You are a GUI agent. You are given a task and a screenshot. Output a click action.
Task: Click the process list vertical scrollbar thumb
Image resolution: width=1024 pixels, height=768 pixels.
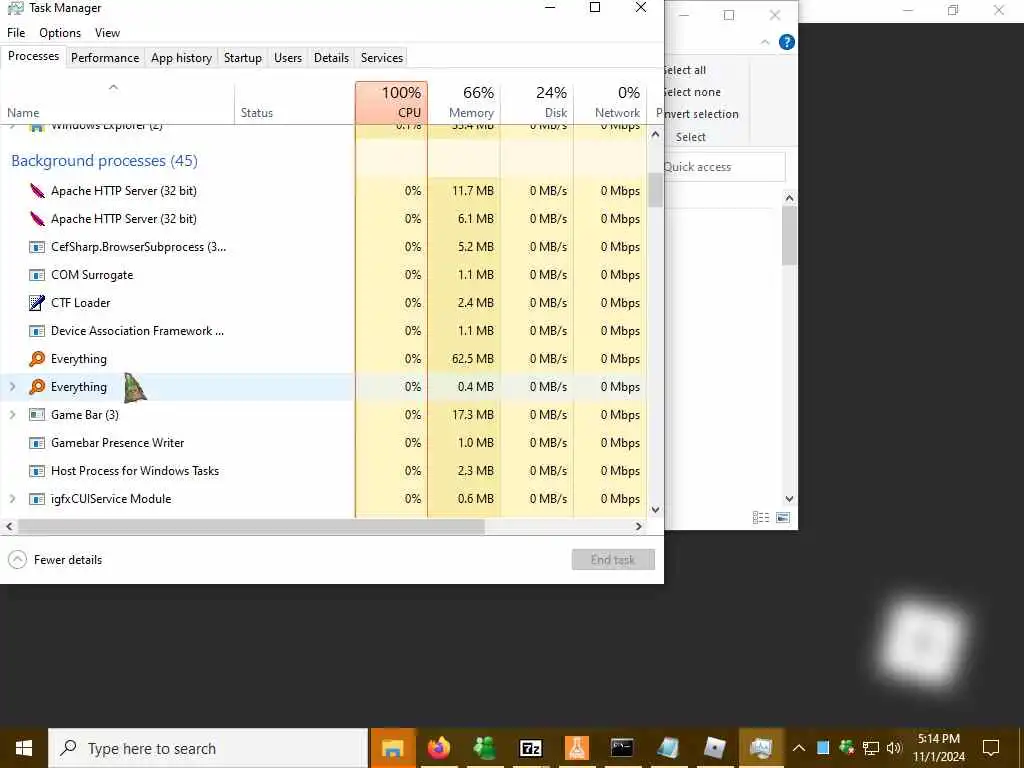[x=656, y=190]
